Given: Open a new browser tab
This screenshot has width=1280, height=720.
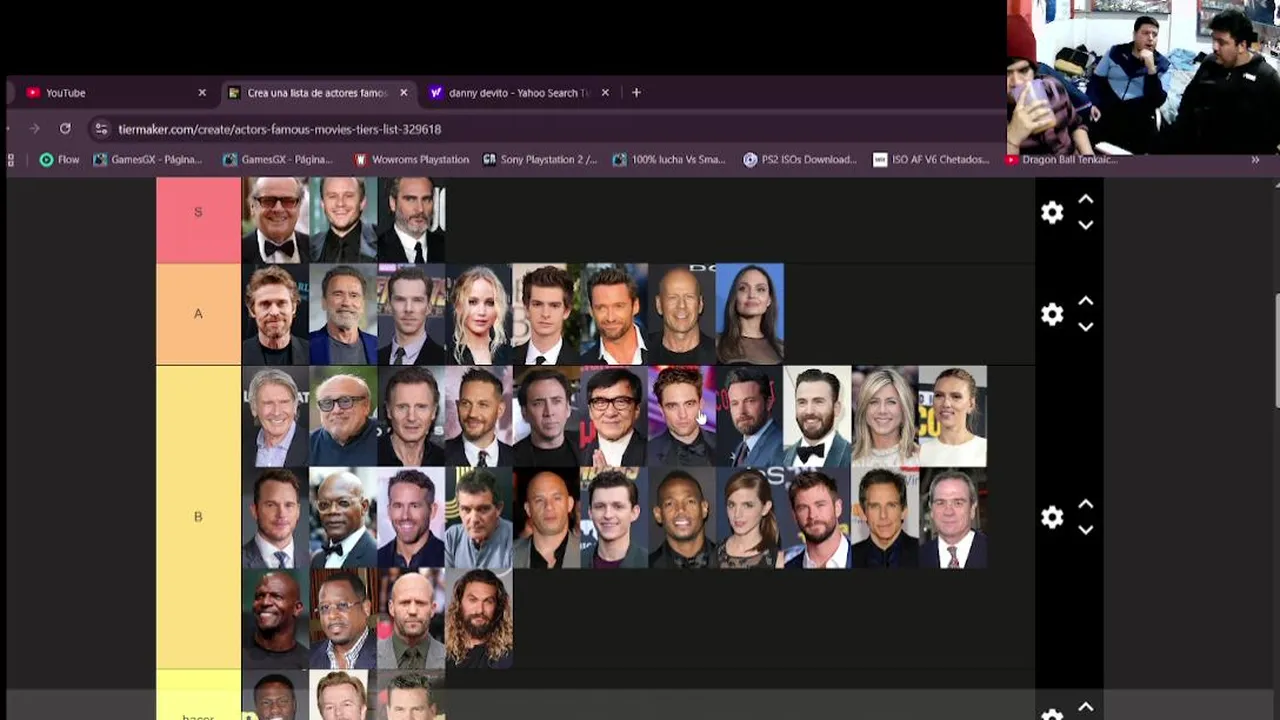Looking at the screenshot, I should click(636, 92).
